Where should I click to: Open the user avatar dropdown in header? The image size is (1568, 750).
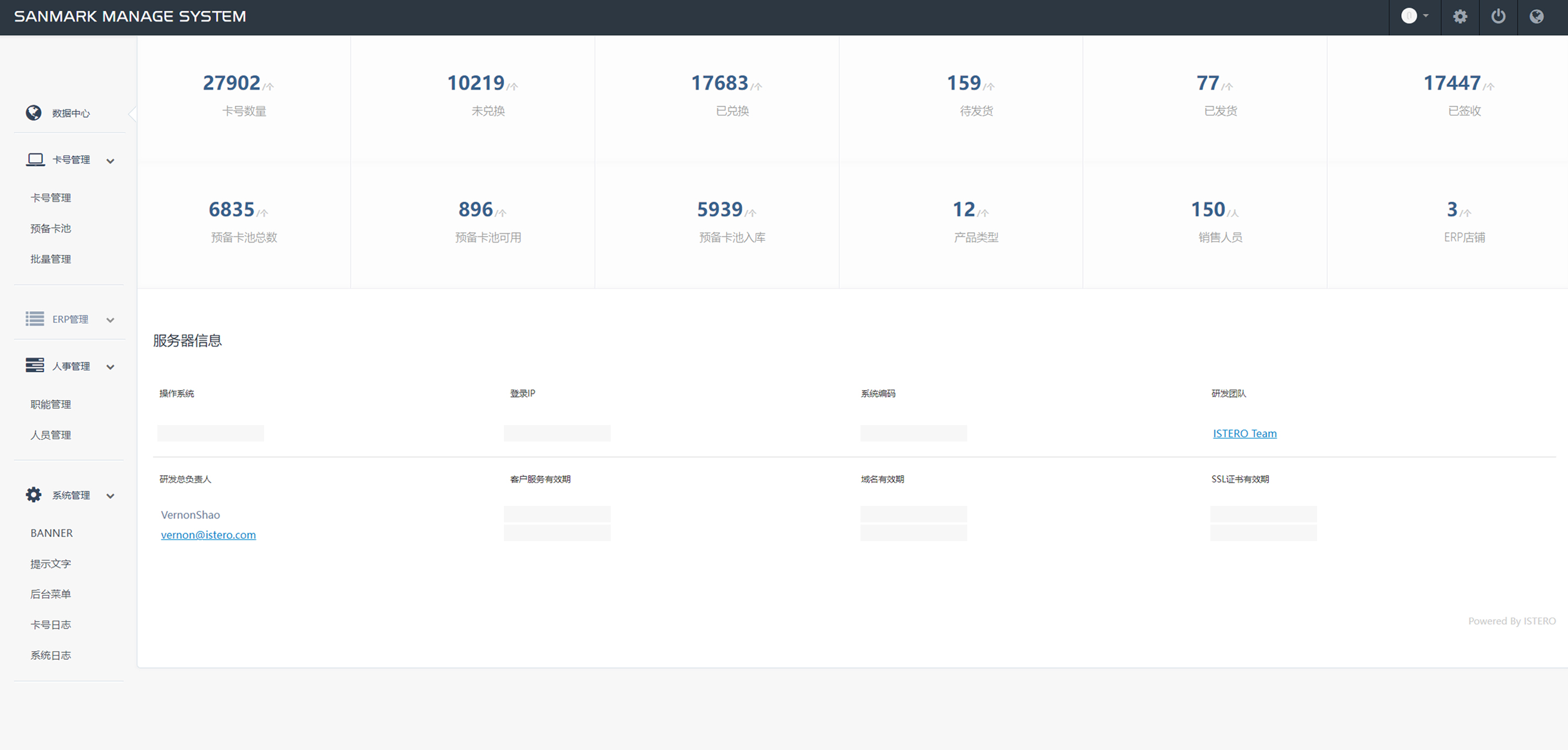pos(1414,16)
